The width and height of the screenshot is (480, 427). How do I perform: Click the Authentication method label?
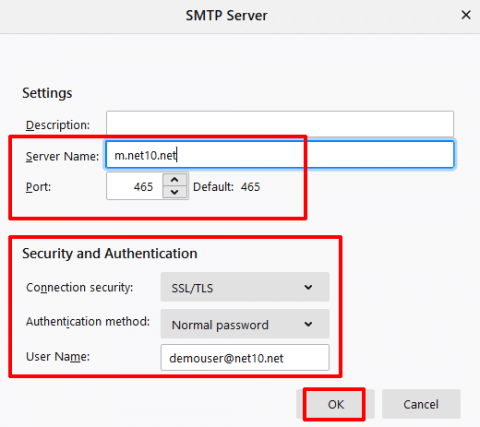pyautogui.click(x=88, y=322)
